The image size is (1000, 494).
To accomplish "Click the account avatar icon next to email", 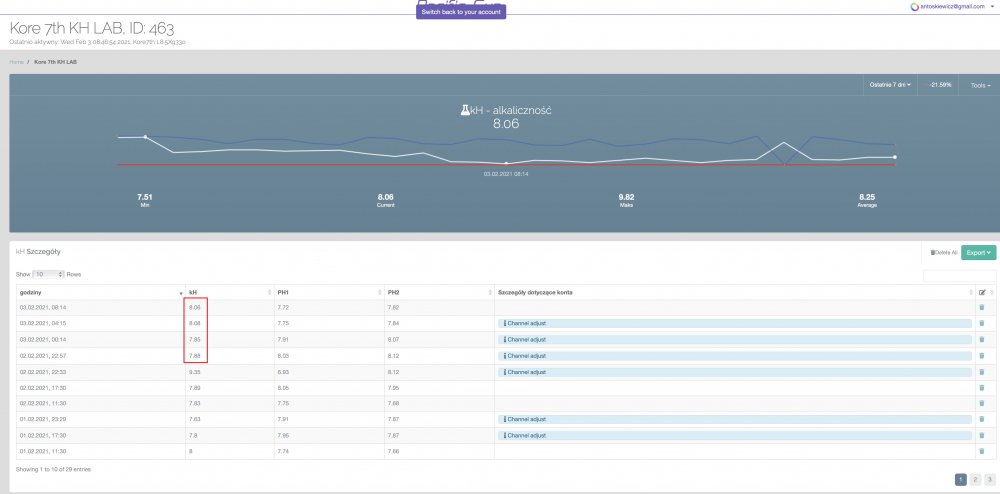I will [914, 6].
